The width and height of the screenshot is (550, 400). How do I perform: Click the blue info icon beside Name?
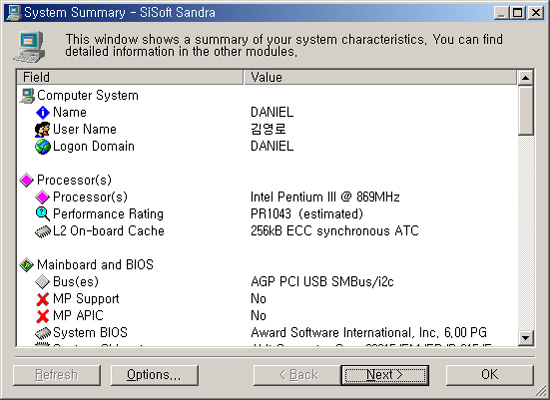click(x=42, y=113)
